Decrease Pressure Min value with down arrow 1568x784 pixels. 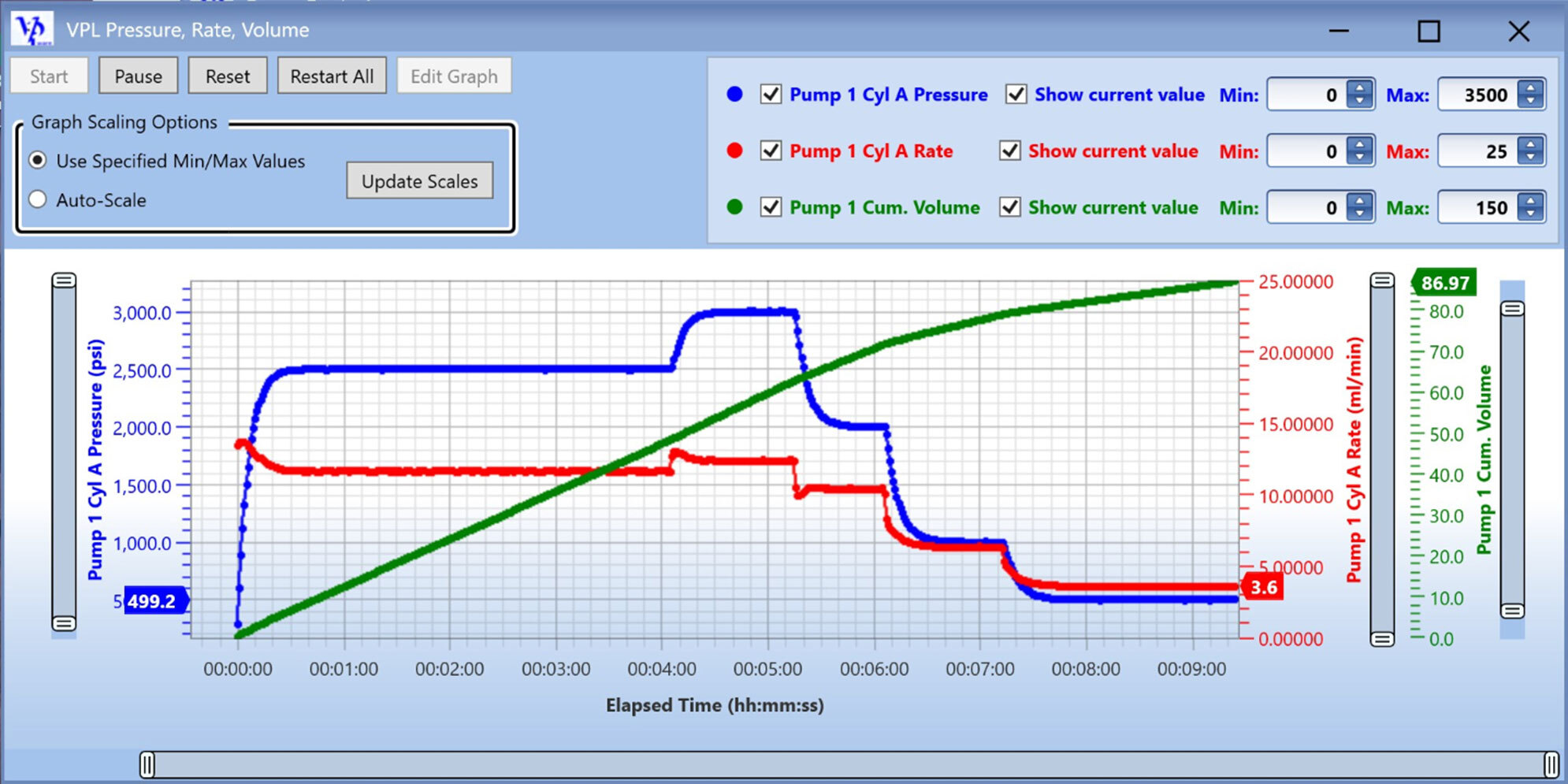point(1360,102)
